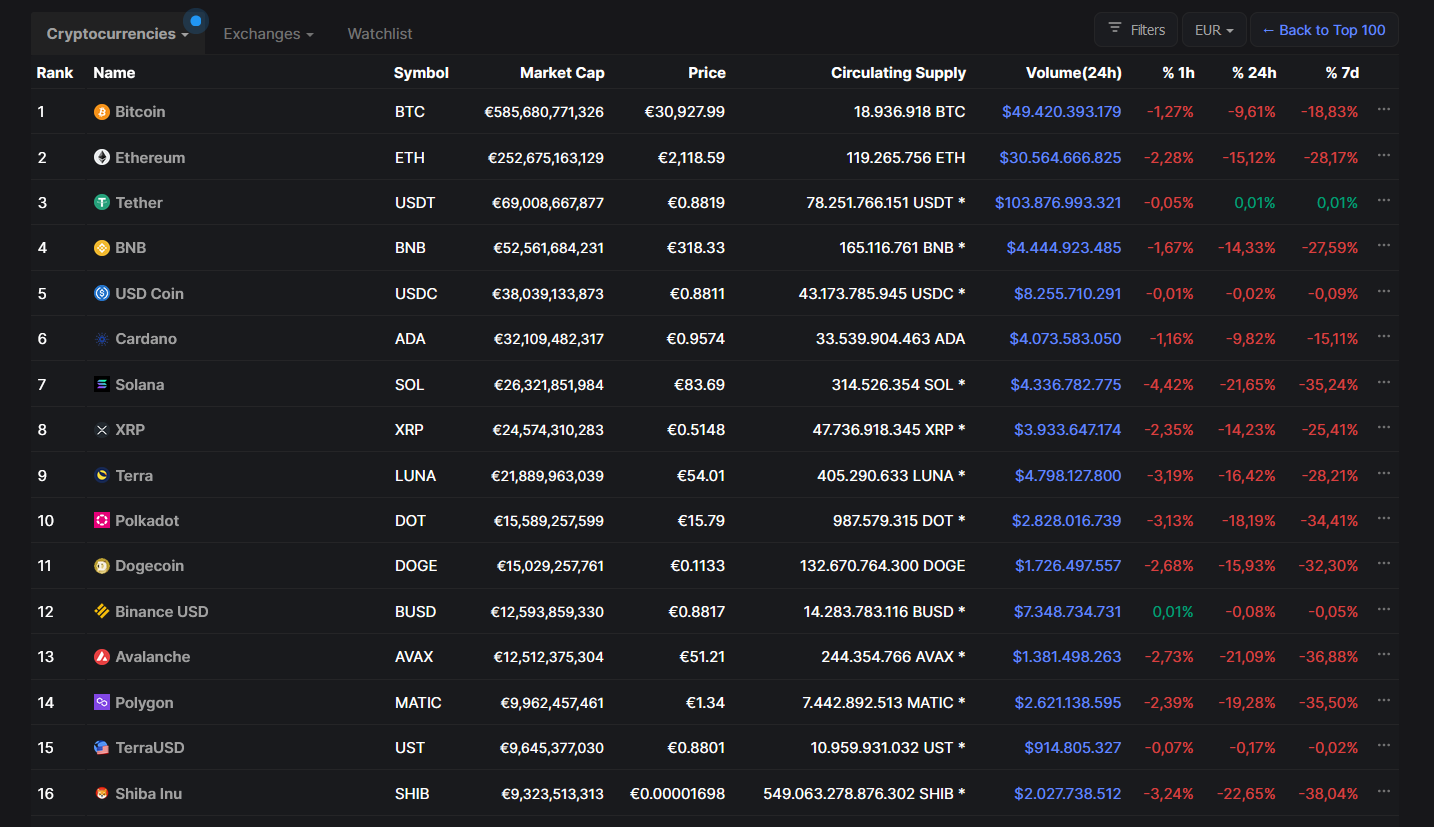Open the Avalanche name link

152,657
